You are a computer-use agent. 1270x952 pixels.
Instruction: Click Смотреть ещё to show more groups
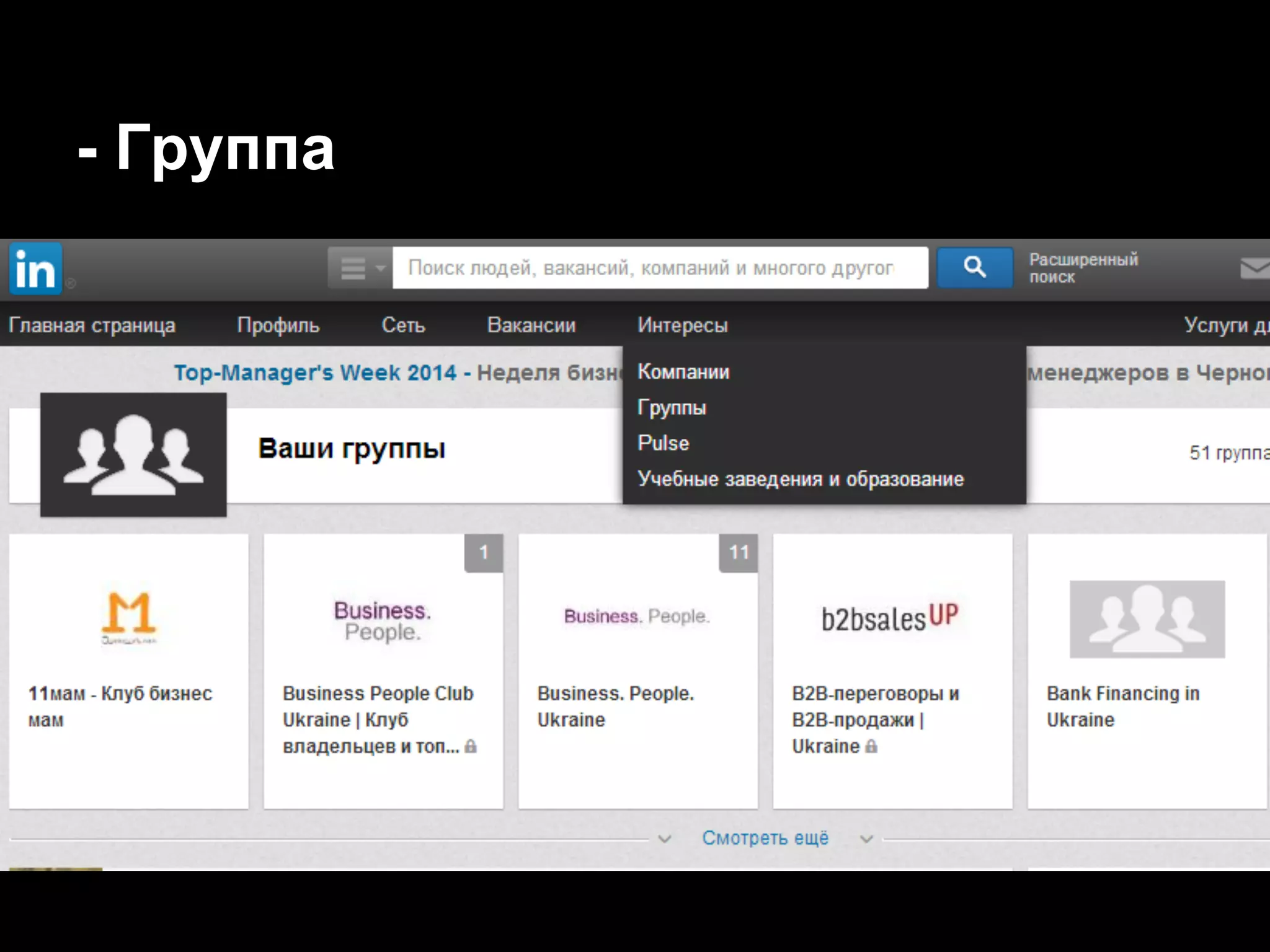click(x=765, y=838)
